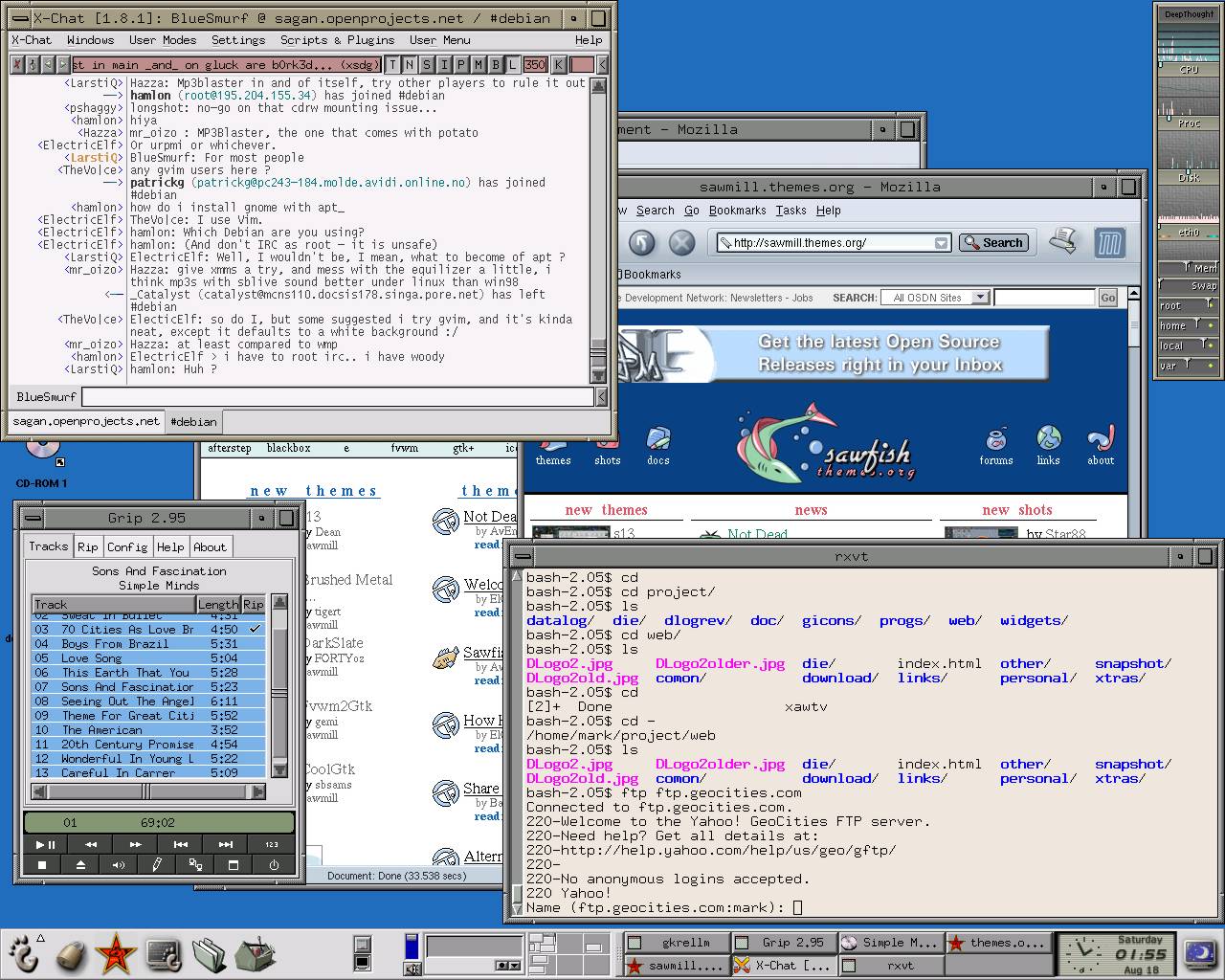This screenshot has height=980, width=1225.
Task: Toggle rip checkmark for 70 Cities As Love
Action: 255,629
